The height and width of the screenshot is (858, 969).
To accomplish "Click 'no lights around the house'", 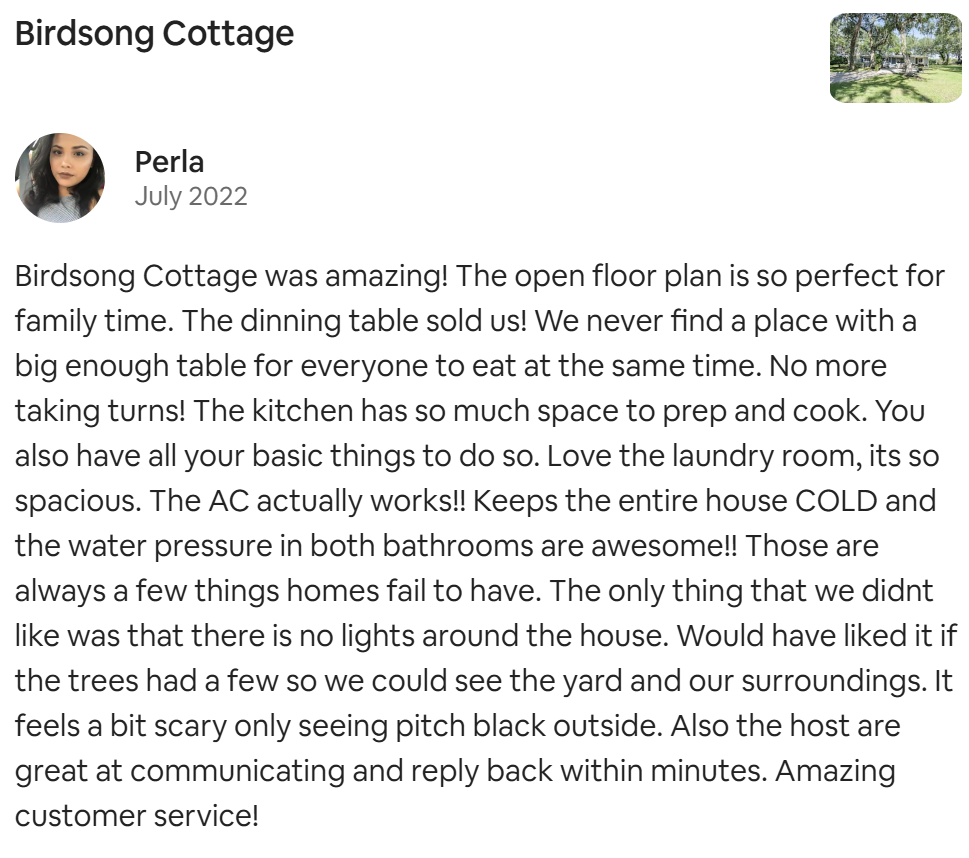I will point(481,635).
